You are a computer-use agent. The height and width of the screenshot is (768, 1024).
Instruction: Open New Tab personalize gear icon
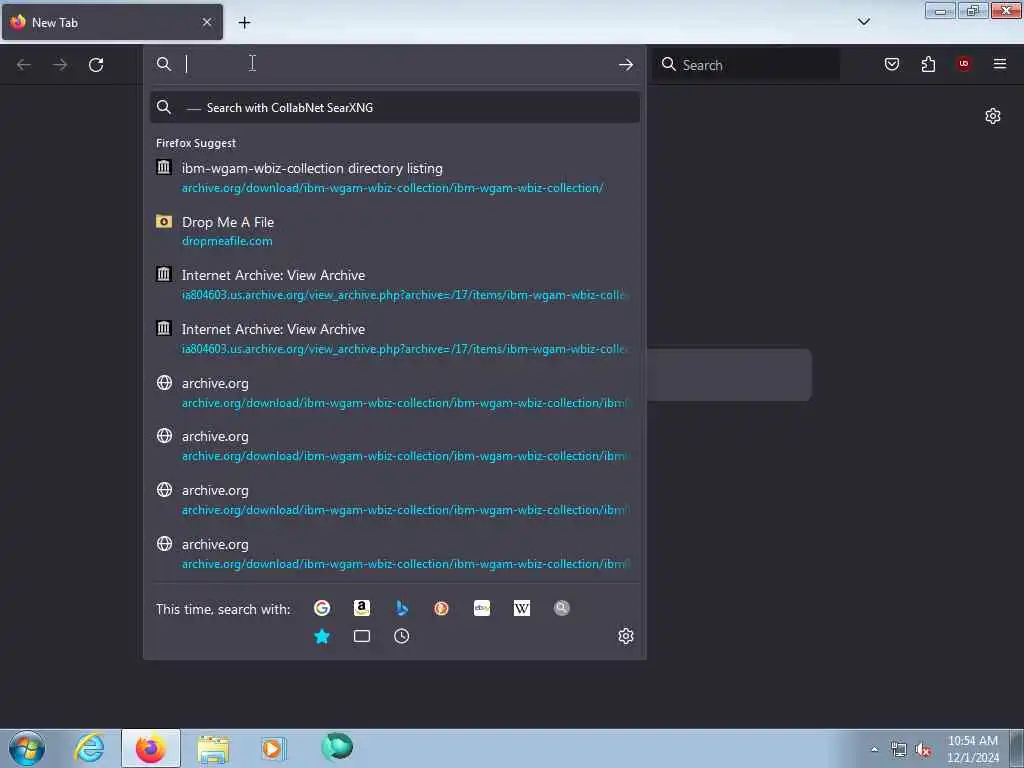coord(993,116)
